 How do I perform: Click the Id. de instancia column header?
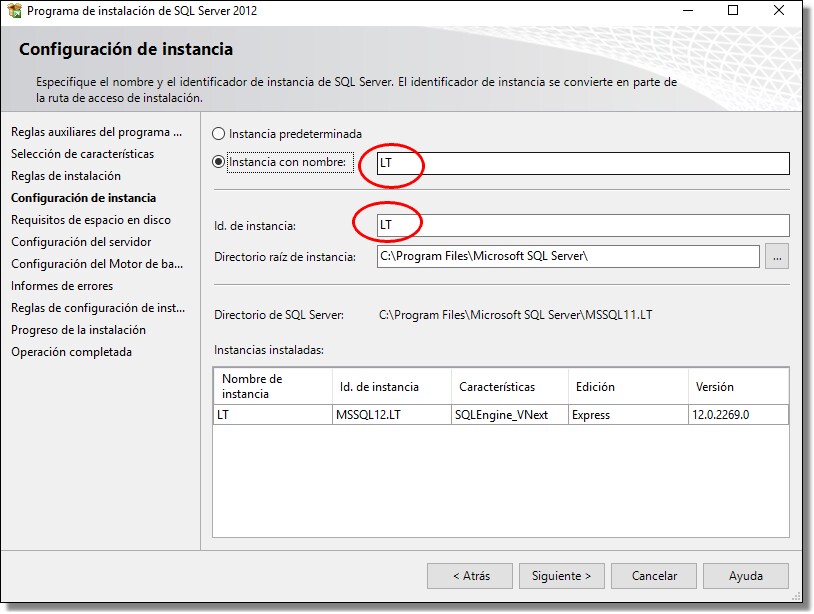[392, 387]
